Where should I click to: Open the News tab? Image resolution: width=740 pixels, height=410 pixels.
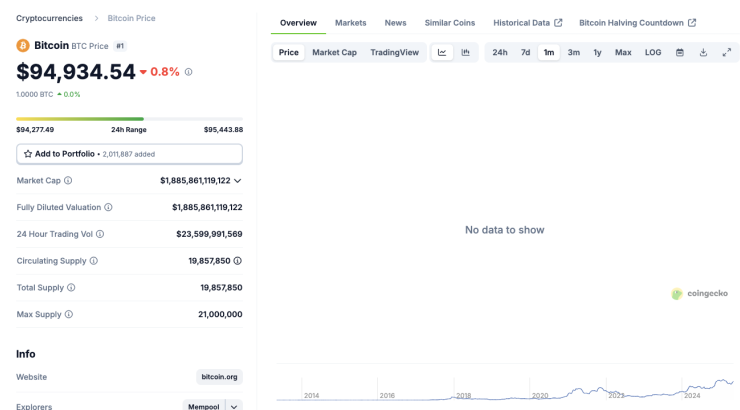[x=395, y=23]
